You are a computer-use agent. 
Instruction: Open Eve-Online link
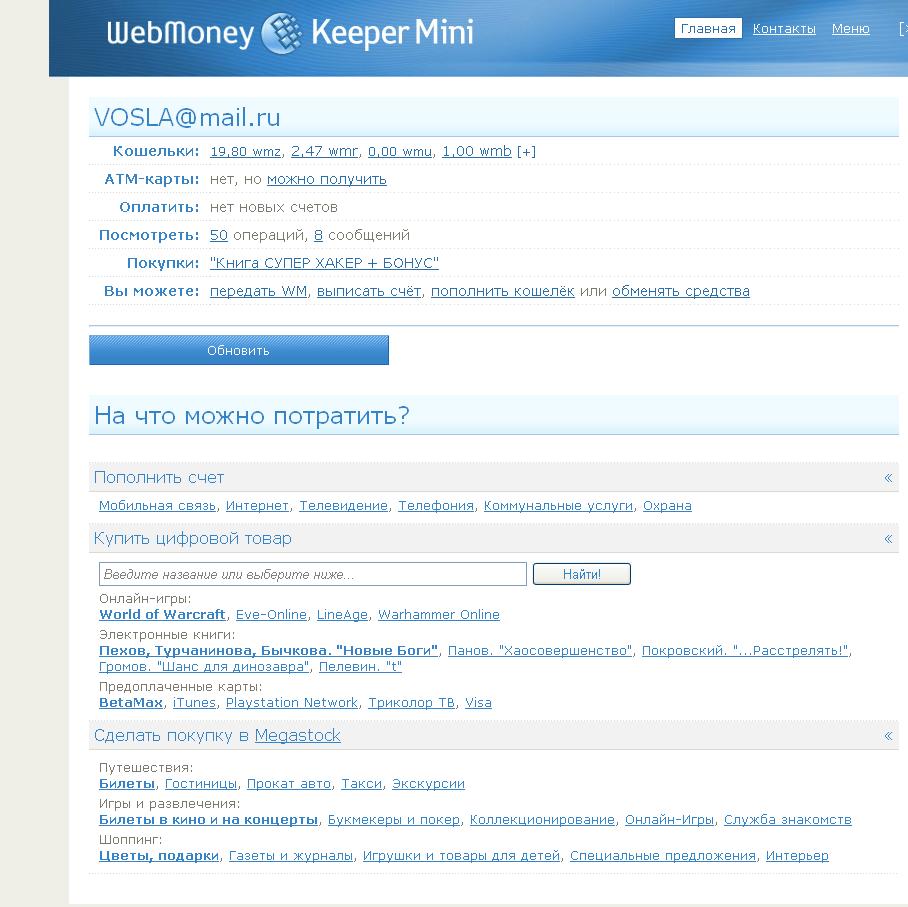click(271, 615)
